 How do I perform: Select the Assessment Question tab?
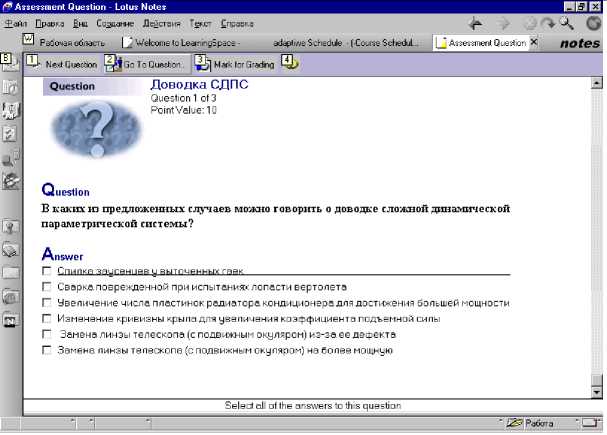point(481,43)
